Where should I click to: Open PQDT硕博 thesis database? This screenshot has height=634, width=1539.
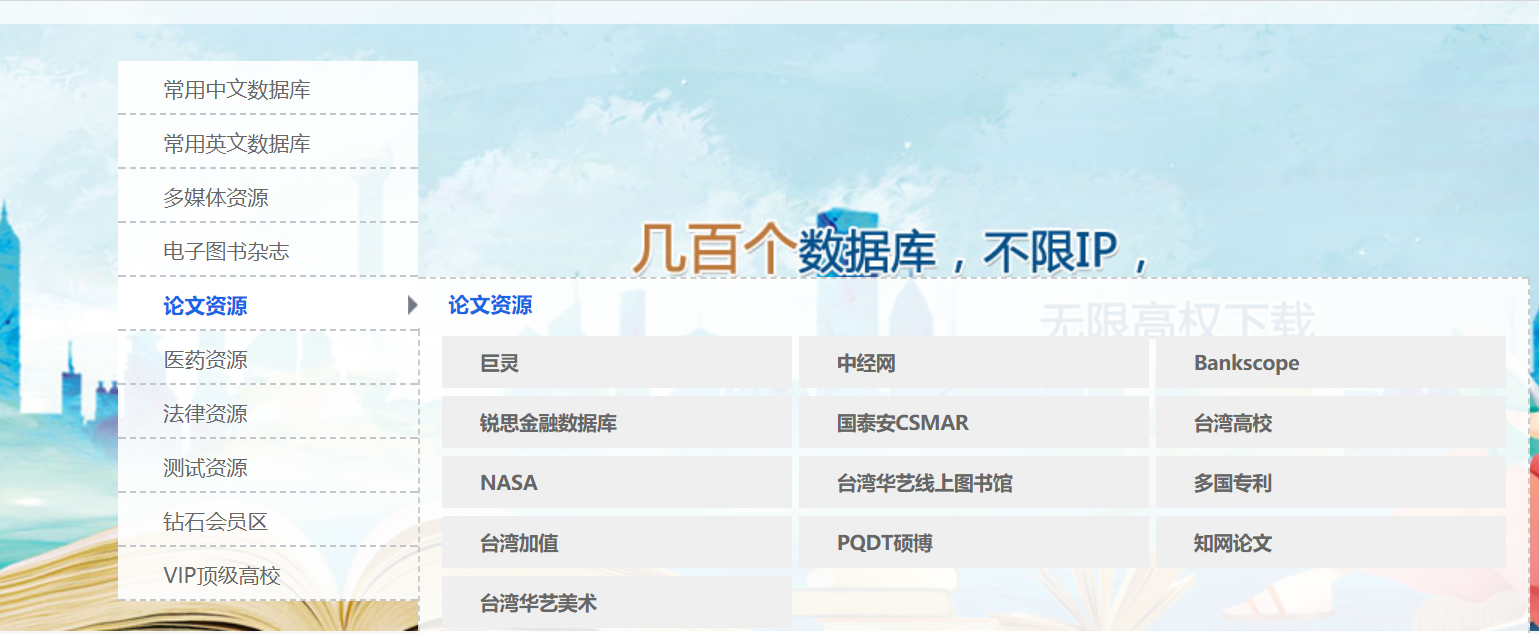pos(974,543)
